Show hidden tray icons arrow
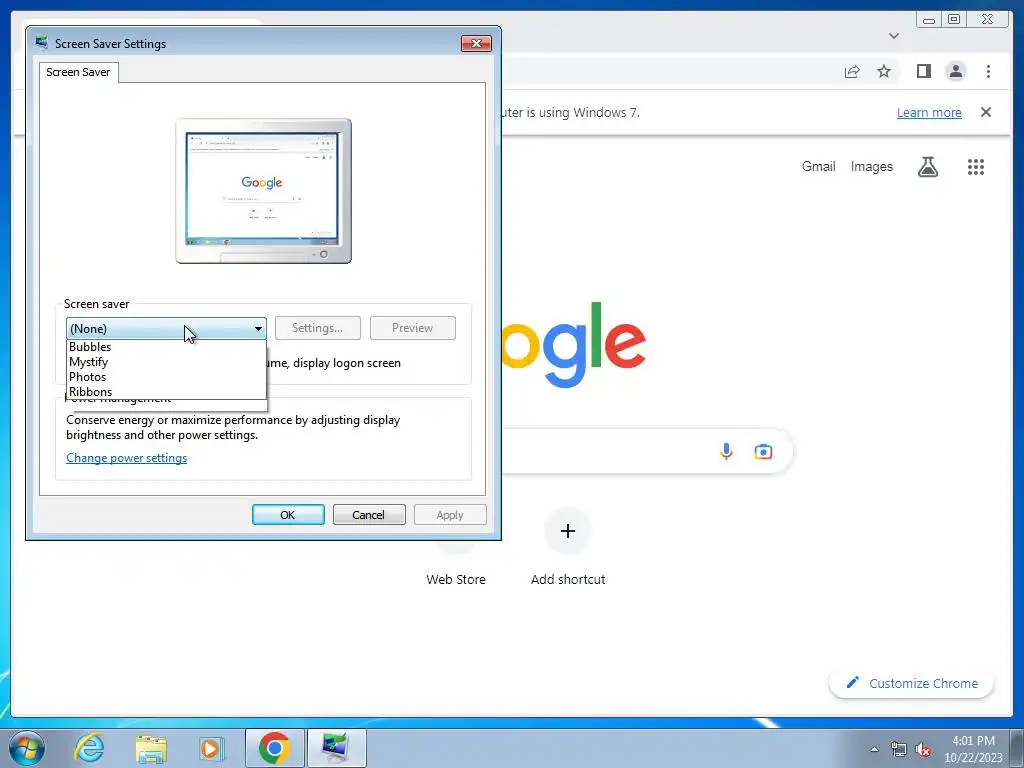 (874, 749)
